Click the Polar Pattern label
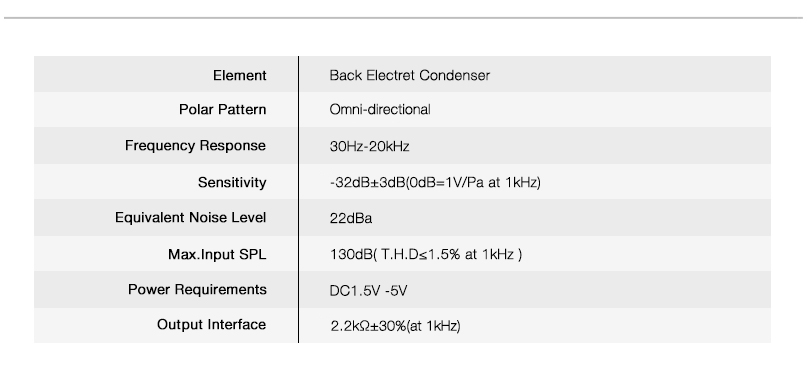Viewport: 811px width, 375px height. point(222,110)
